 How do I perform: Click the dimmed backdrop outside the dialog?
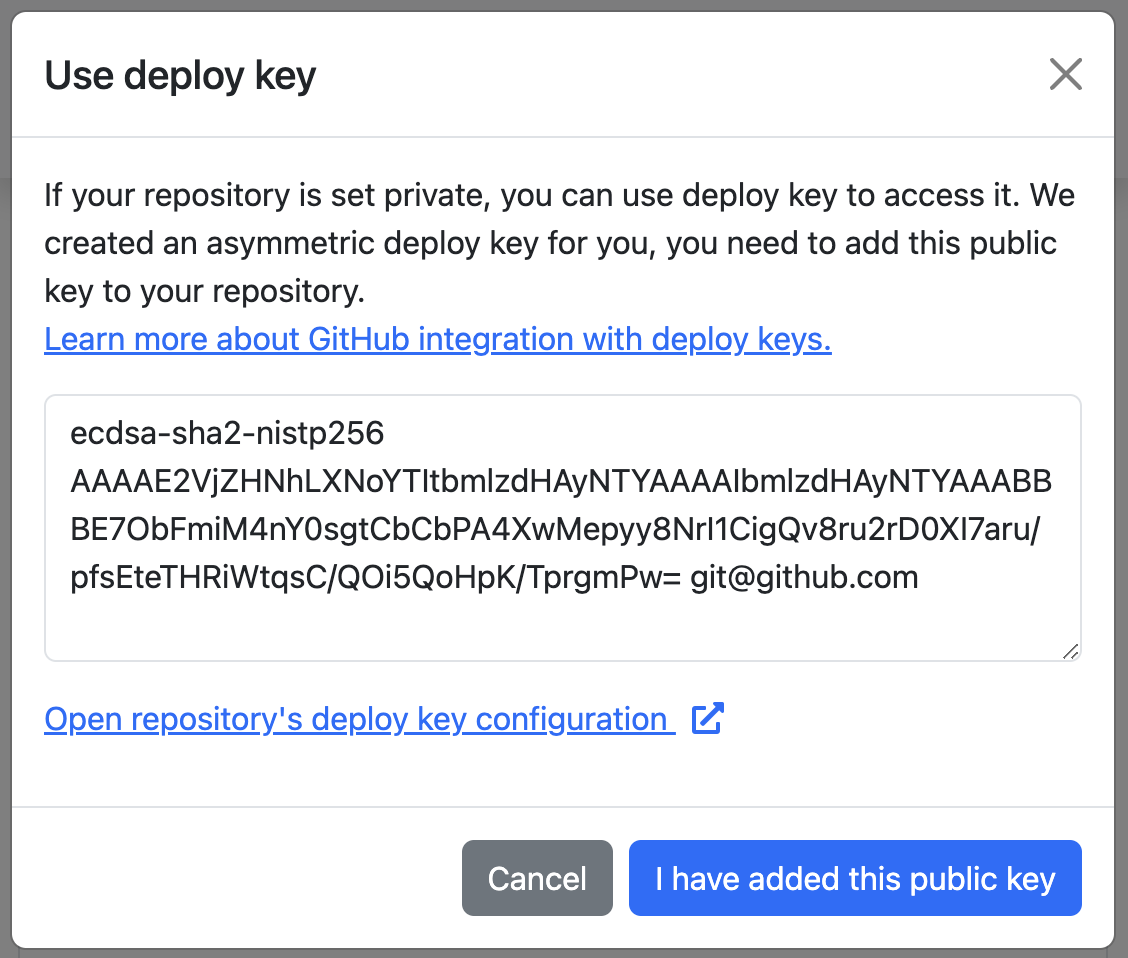tap(4, 500)
